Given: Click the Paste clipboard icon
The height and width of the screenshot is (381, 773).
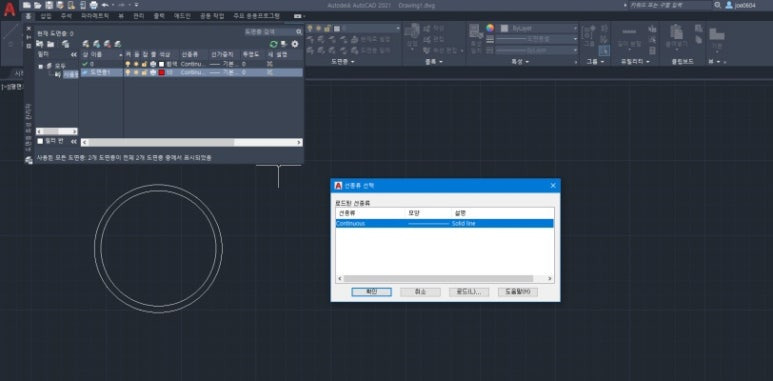Looking at the screenshot, I should (x=676, y=32).
